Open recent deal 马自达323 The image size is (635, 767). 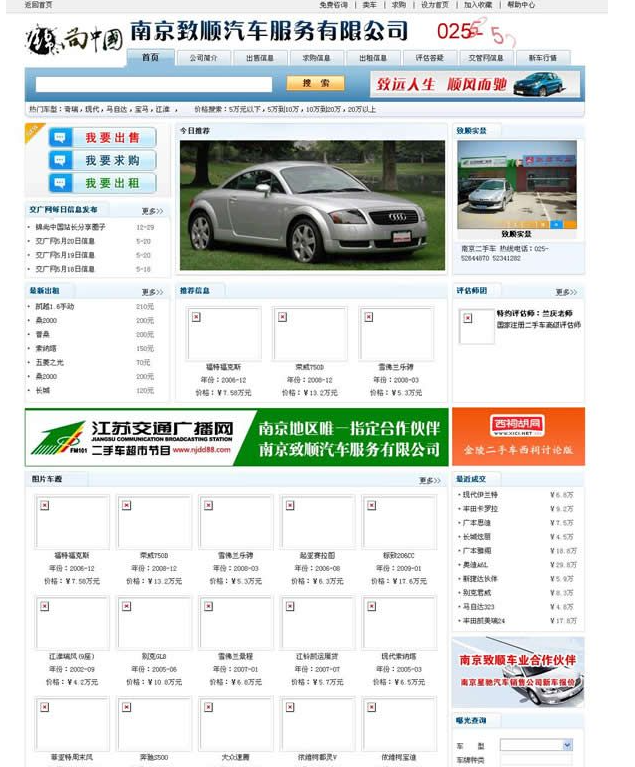pos(478,607)
